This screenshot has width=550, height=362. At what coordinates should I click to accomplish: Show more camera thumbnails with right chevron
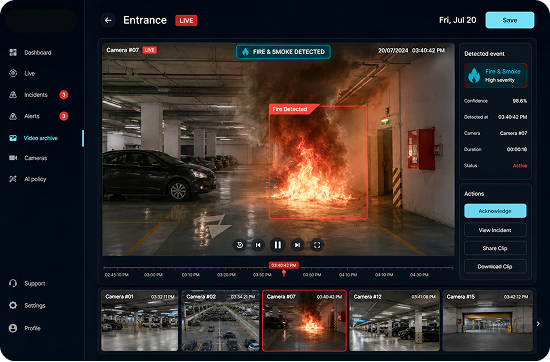[x=538, y=323]
